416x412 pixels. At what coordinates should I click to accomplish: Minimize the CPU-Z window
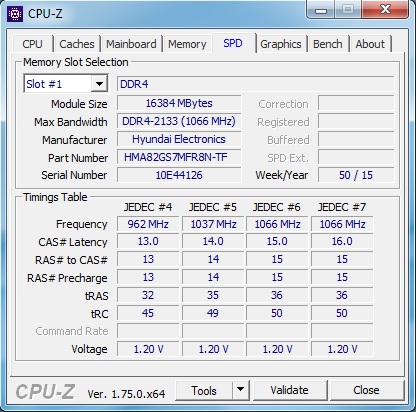tap(321, 10)
